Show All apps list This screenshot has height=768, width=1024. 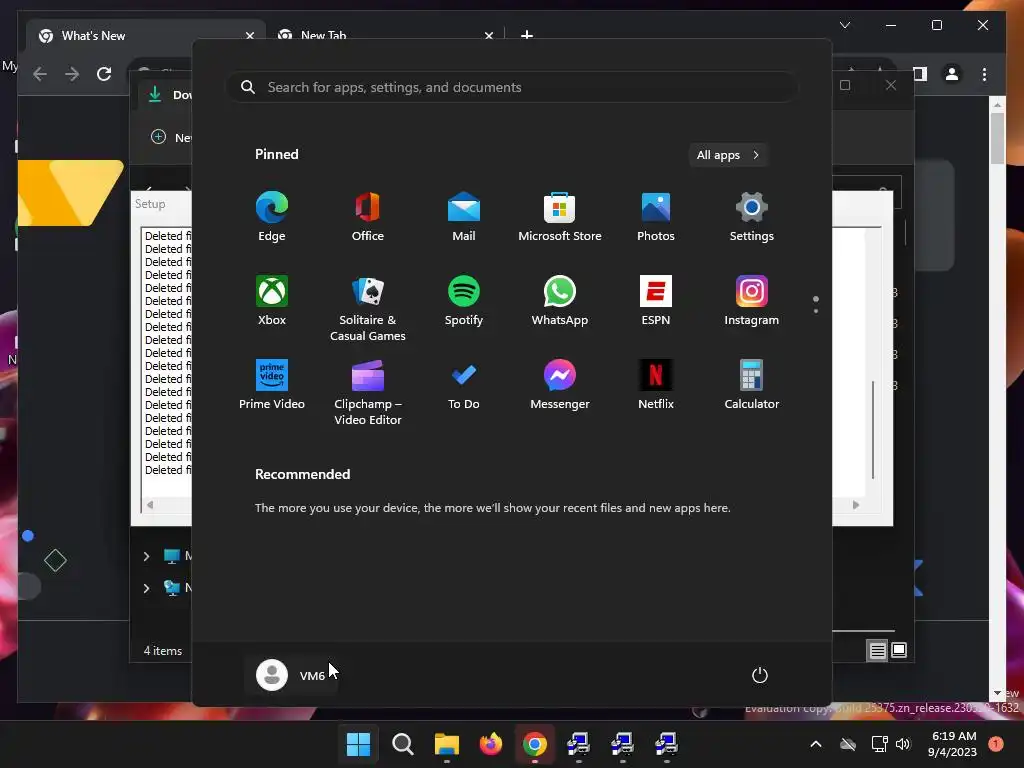[x=728, y=155]
